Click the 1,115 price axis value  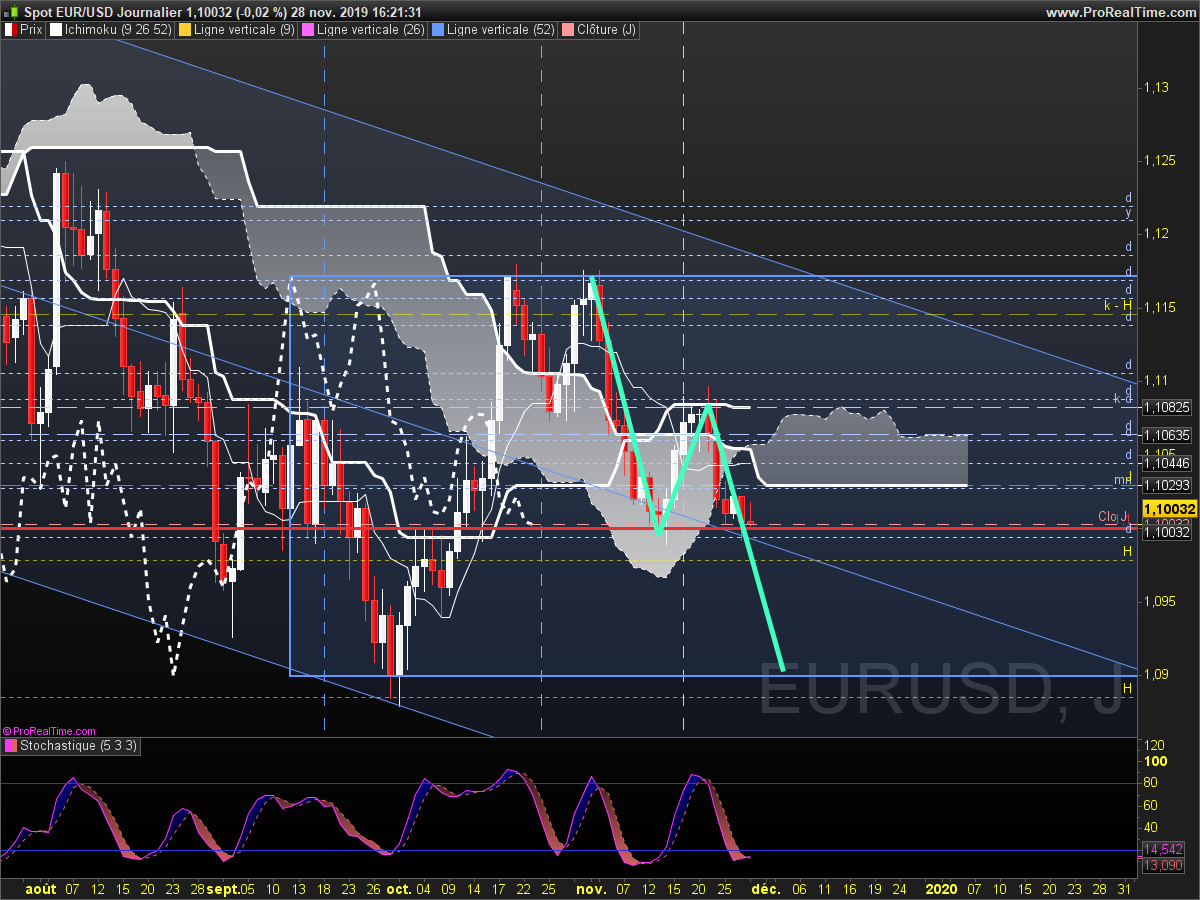coord(1159,306)
